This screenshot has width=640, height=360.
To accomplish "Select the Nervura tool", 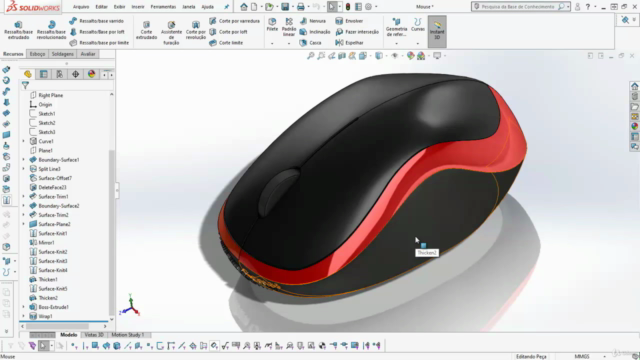I will point(313,21).
